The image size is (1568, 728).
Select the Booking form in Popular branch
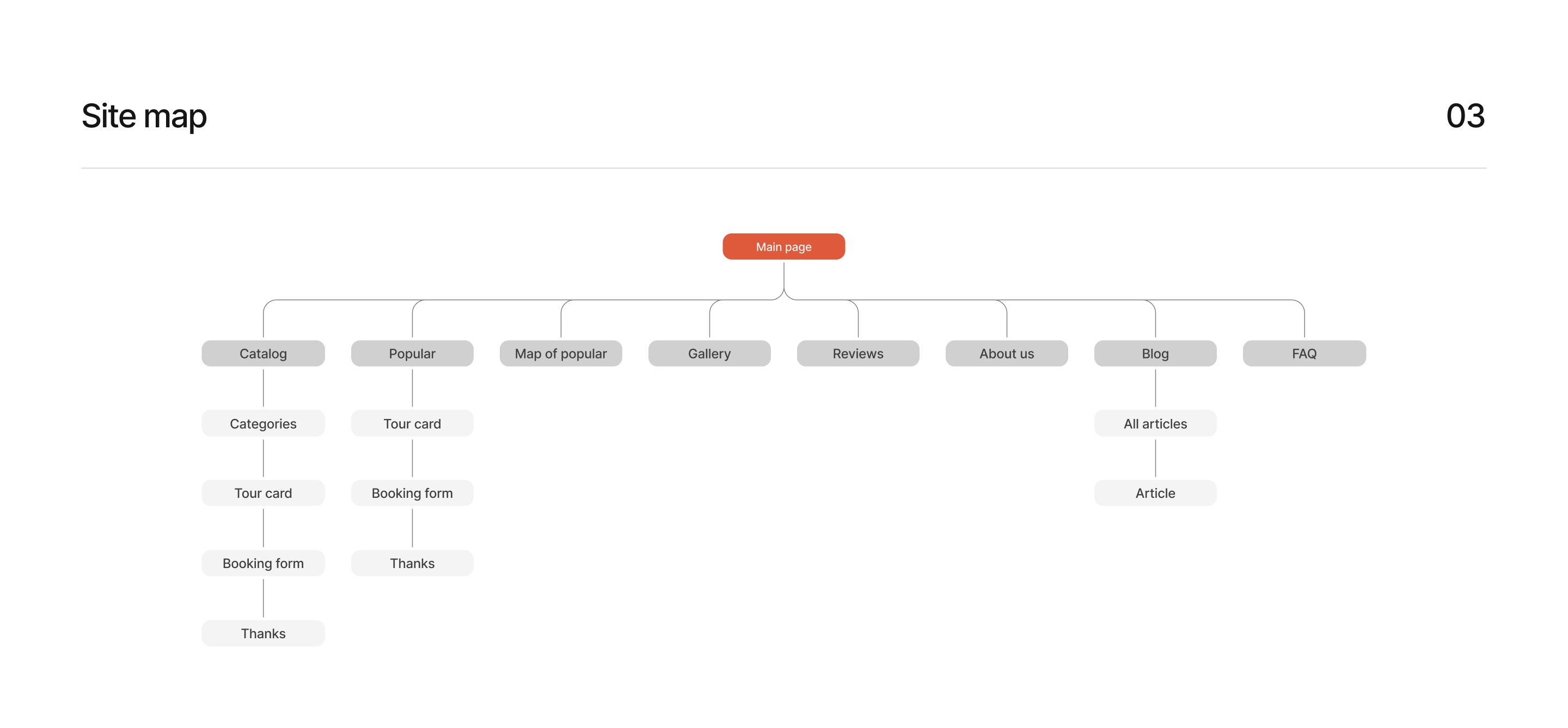coord(412,493)
